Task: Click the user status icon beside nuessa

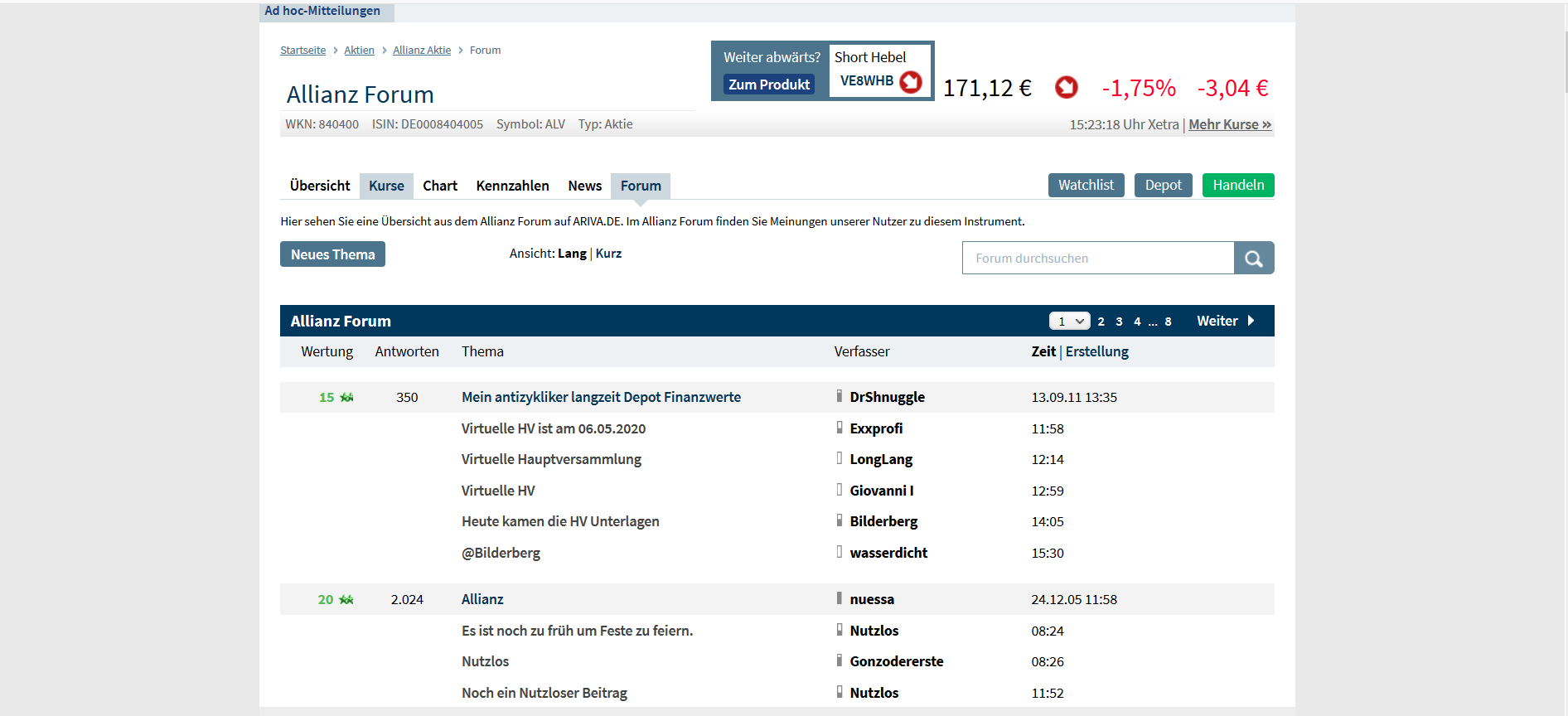Action: [839, 599]
